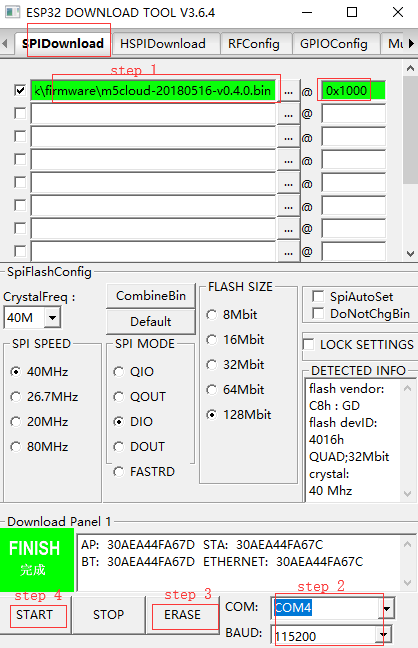Enable the DoNotChgBin checkbox
Viewport: 418px width, 648px height.
[x=318, y=313]
